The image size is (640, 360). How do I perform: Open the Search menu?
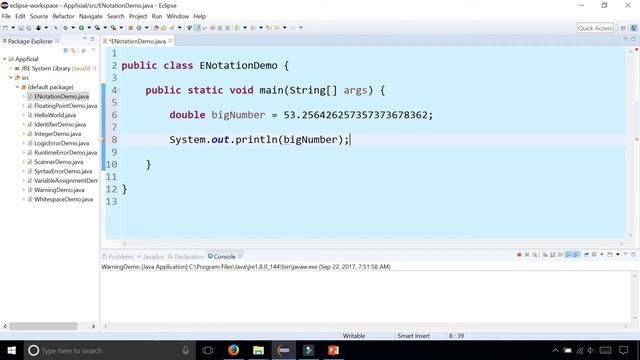116,16
